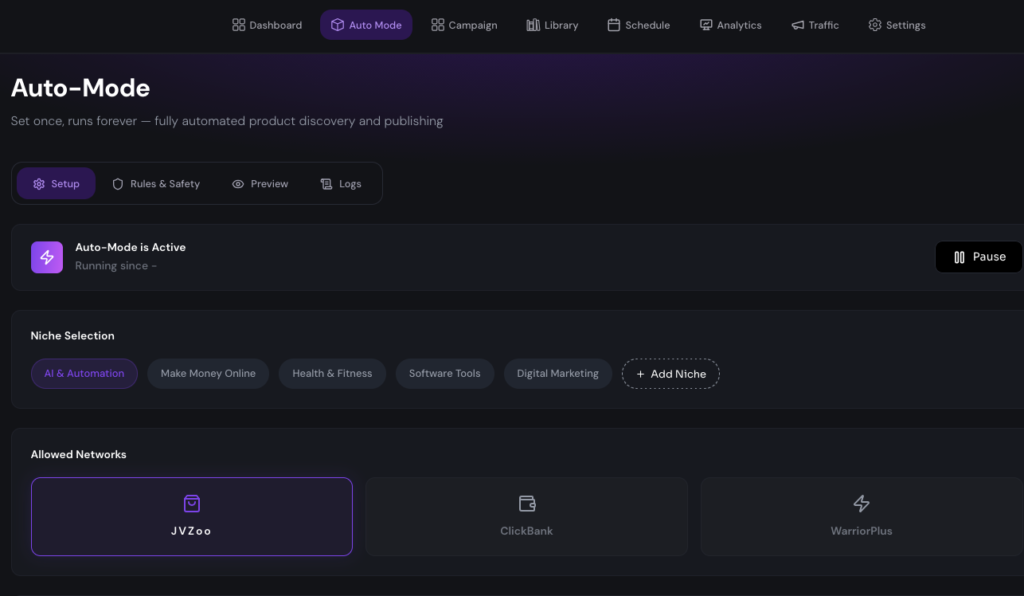The width and height of the screenshot is (1024, 596).
Task: Click the Add Niche button
Action: pyautogui.click(x=671, y=373)
